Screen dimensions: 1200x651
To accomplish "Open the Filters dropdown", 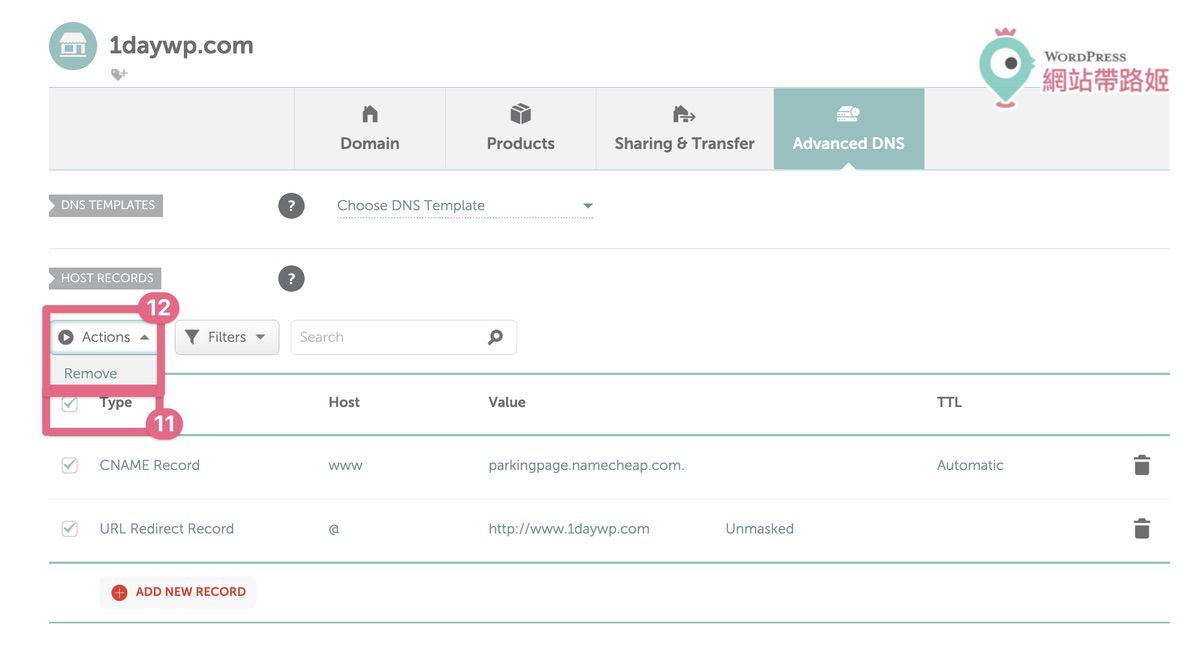I will [x=227, y=337].
